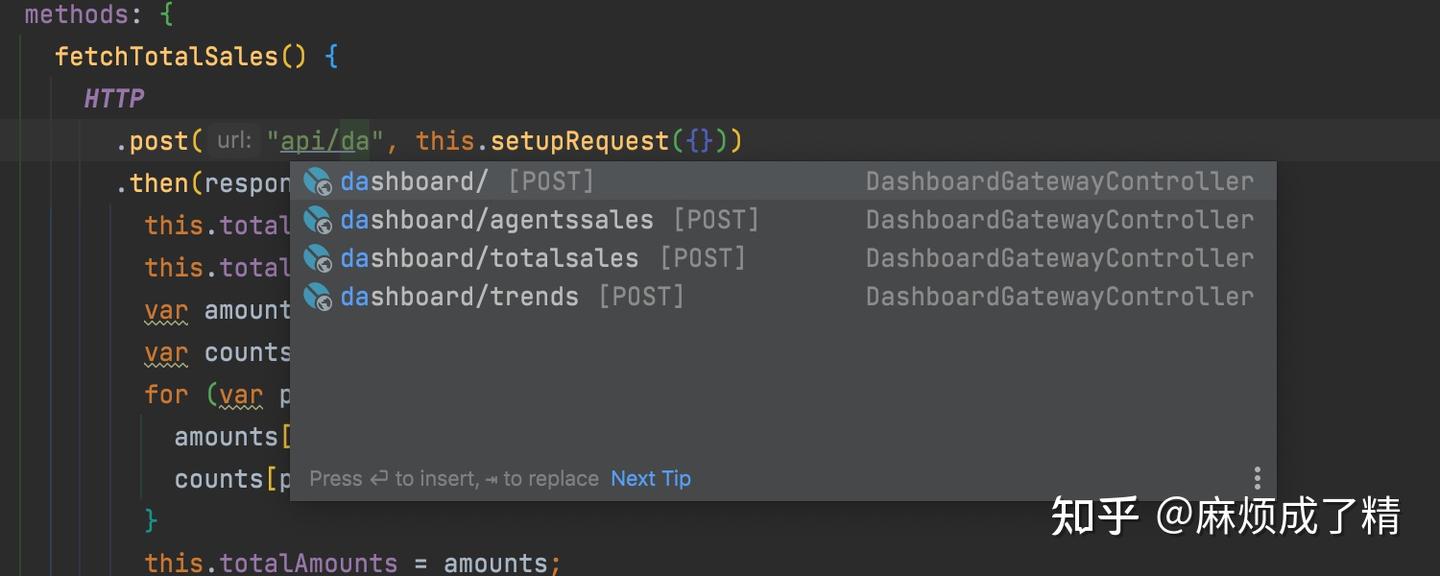
Task: Click the endpoint icon beside dashboard/agentssales
Action: (x=317, y=220)
